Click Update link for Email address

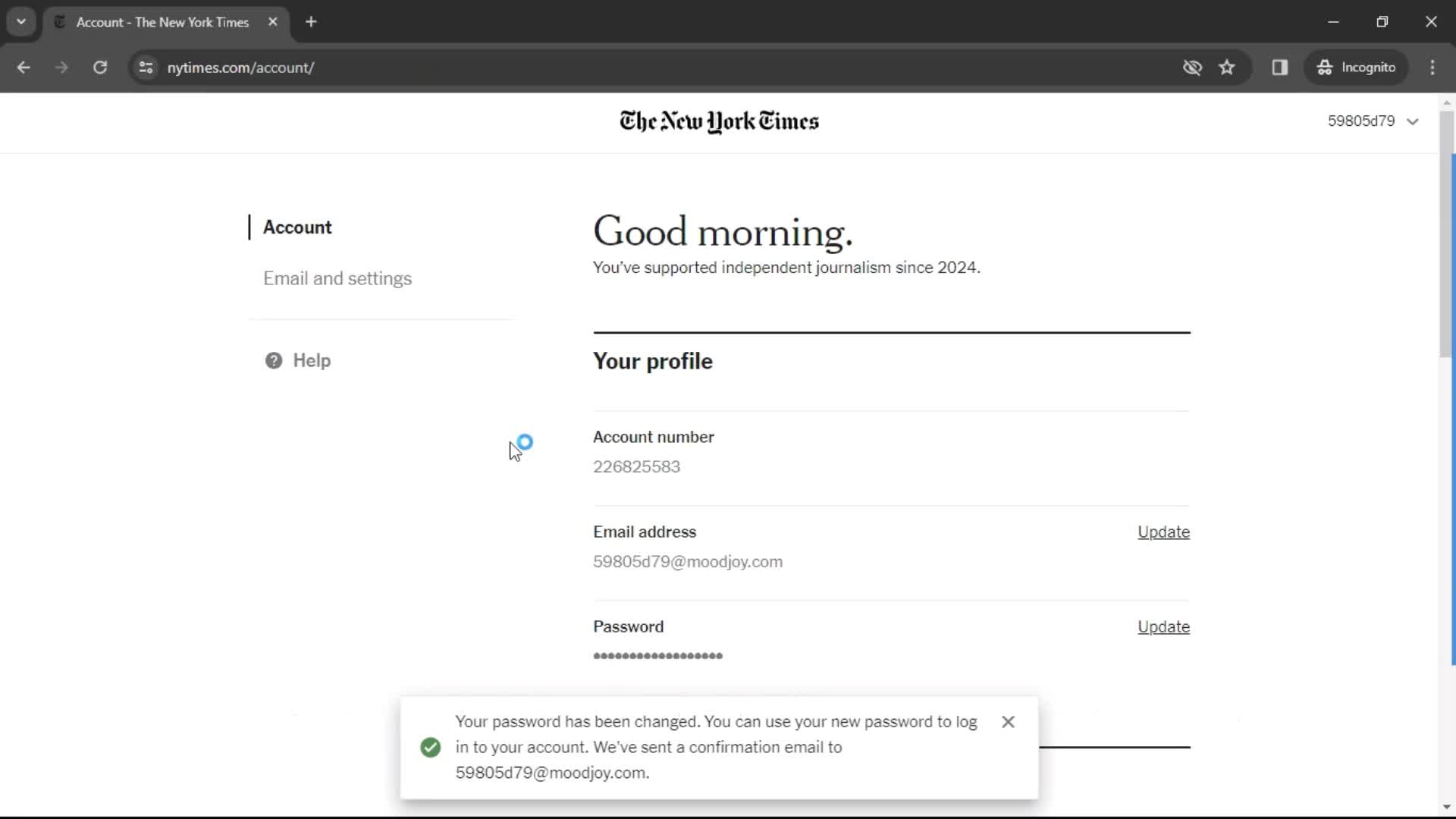(x=1164, y=531)
